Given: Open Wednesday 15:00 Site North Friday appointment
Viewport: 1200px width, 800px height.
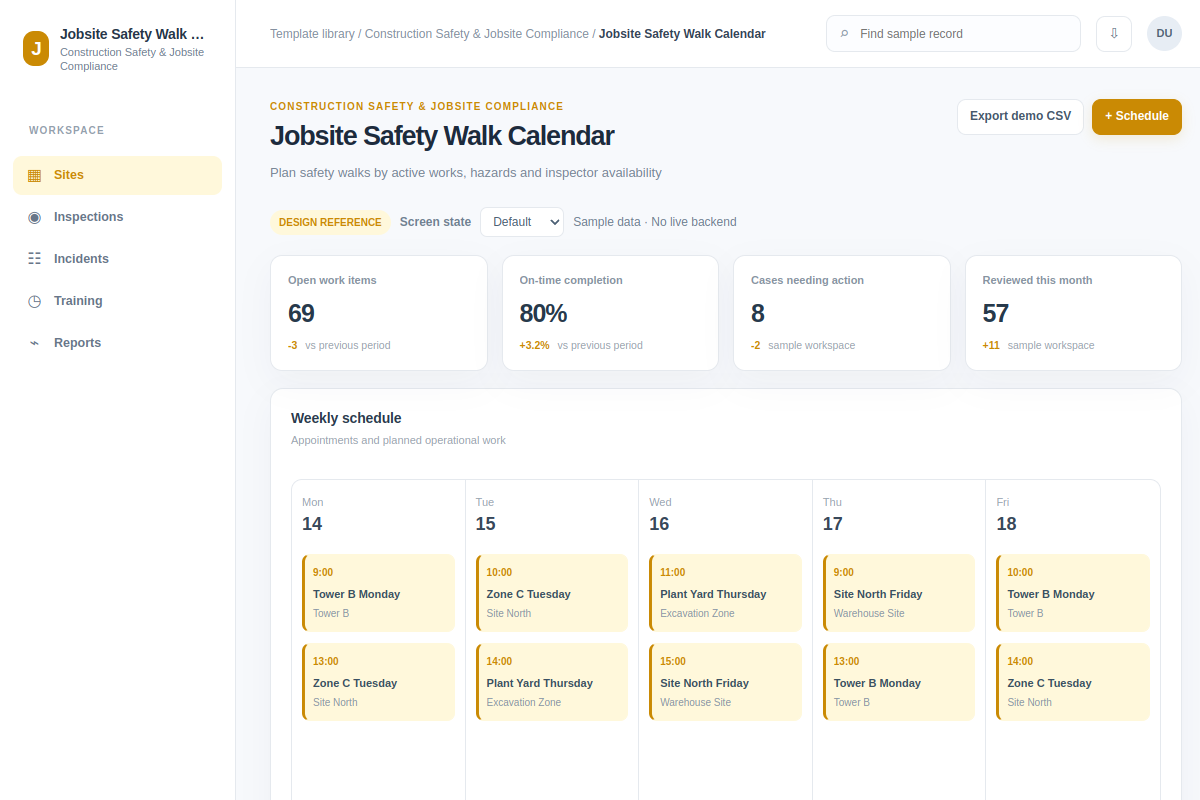Looking at the screenshot, I should pos(725,682).
